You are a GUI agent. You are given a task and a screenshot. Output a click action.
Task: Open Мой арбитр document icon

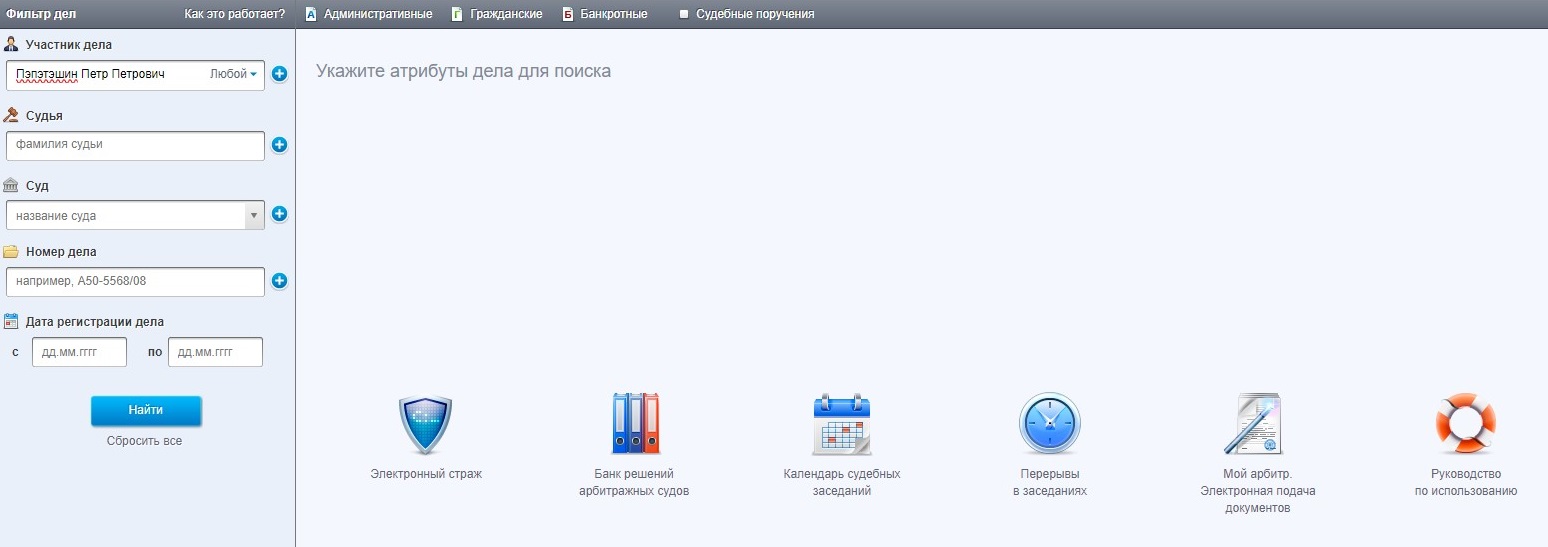1255,424
